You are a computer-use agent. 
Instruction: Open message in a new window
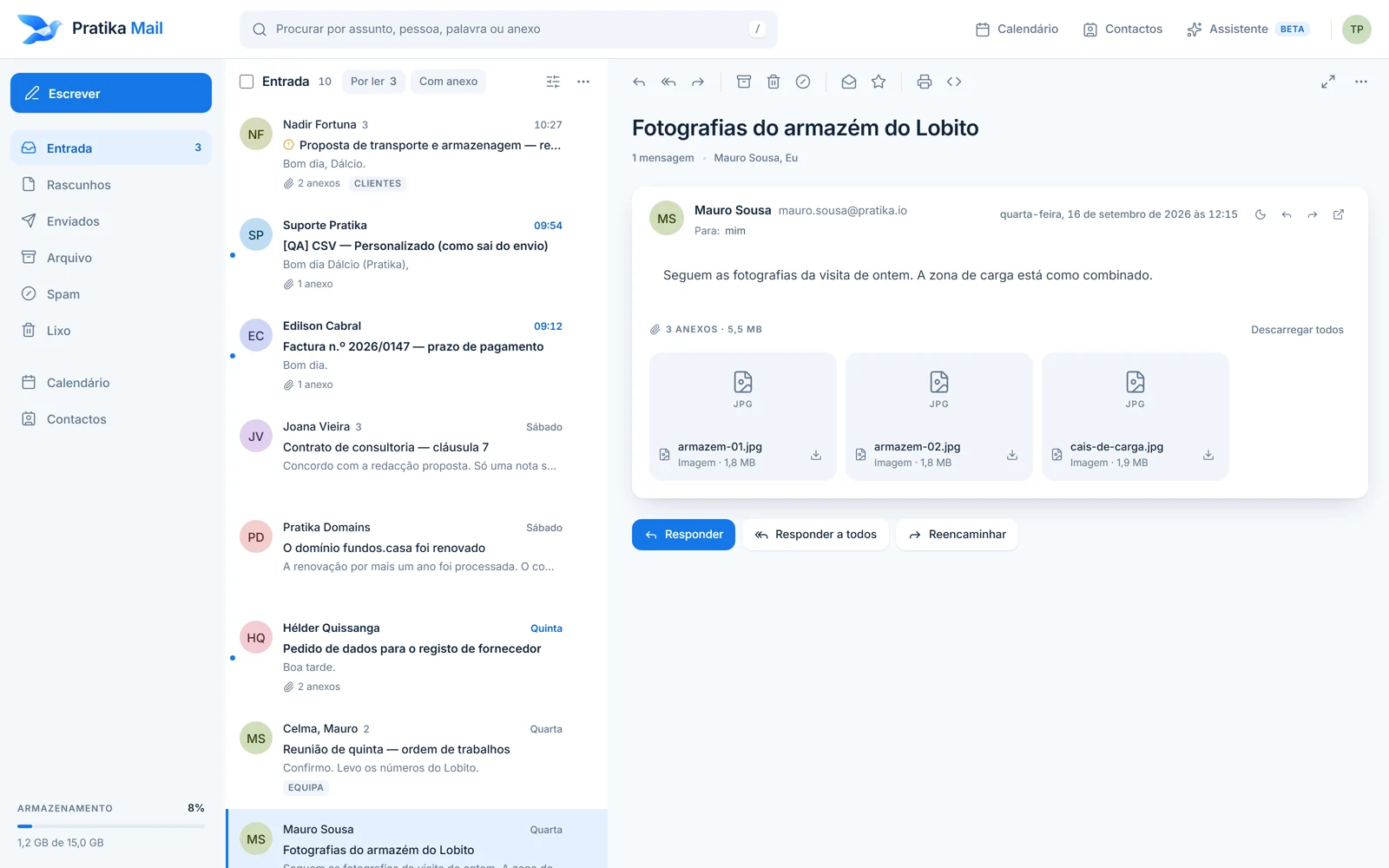(x=1339, y=214)
